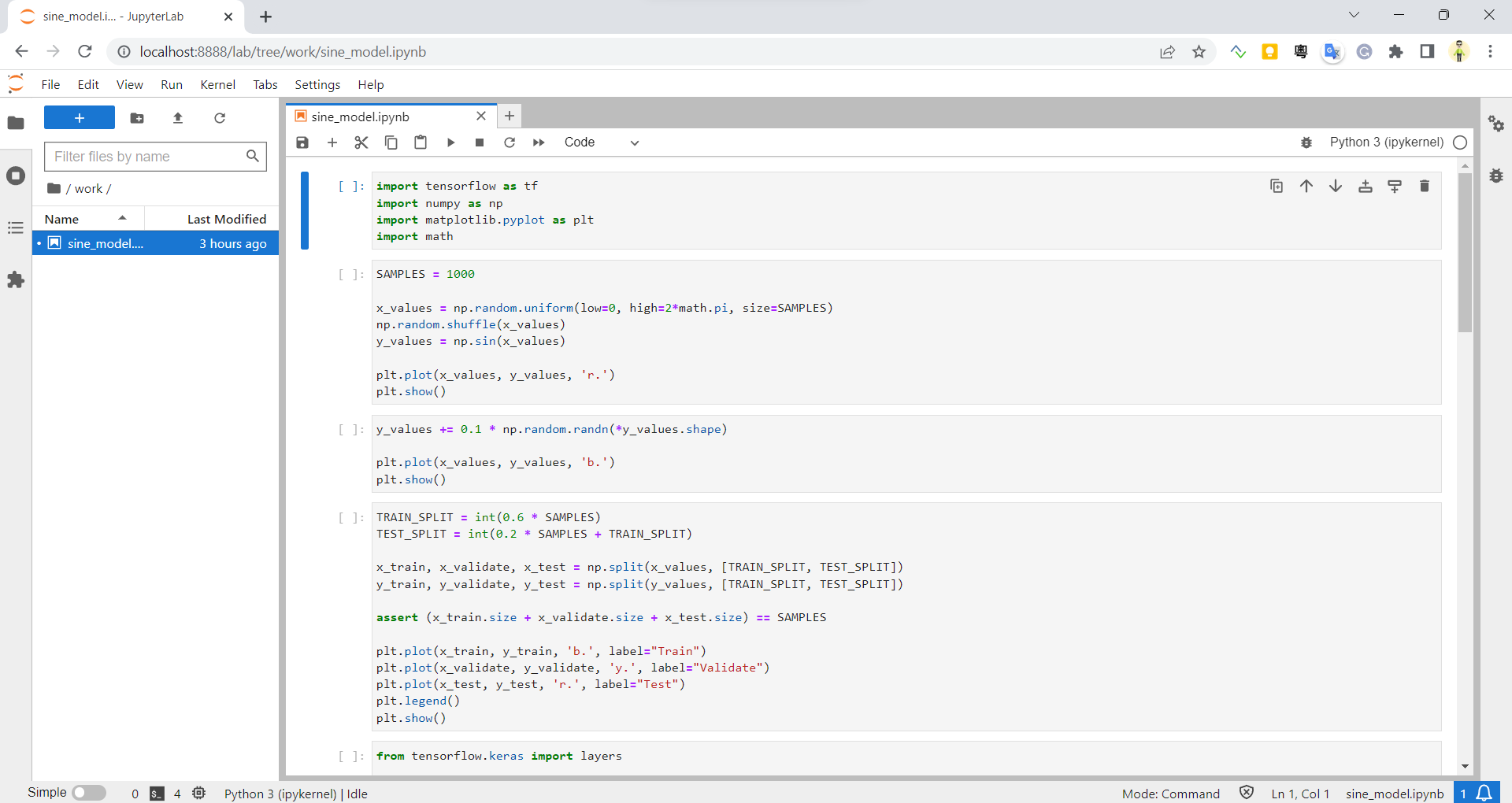
Task: Sort files by Last Modified column
Action: (212, 219)
